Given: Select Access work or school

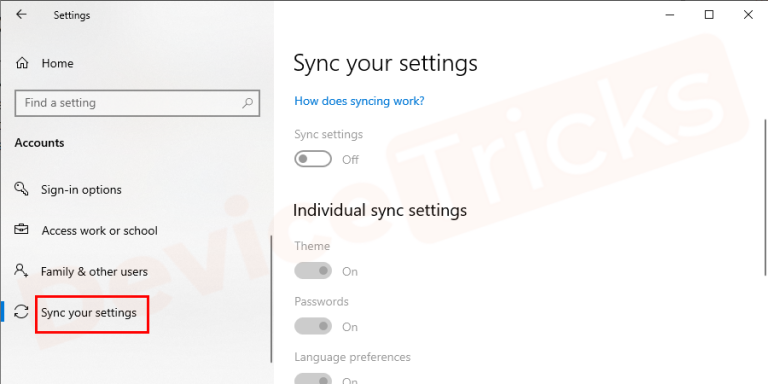Looking at the screenshot, I should pyautogui.click(x=99, y=231).
